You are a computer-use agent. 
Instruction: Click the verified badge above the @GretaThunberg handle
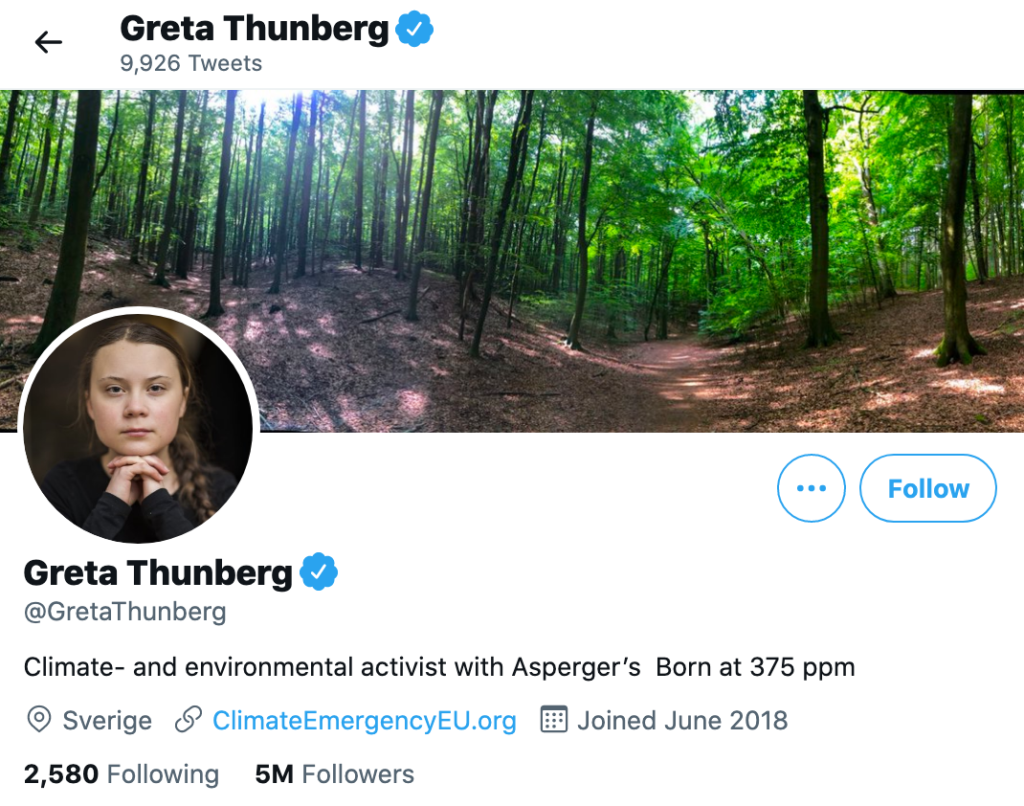(319, 572)
